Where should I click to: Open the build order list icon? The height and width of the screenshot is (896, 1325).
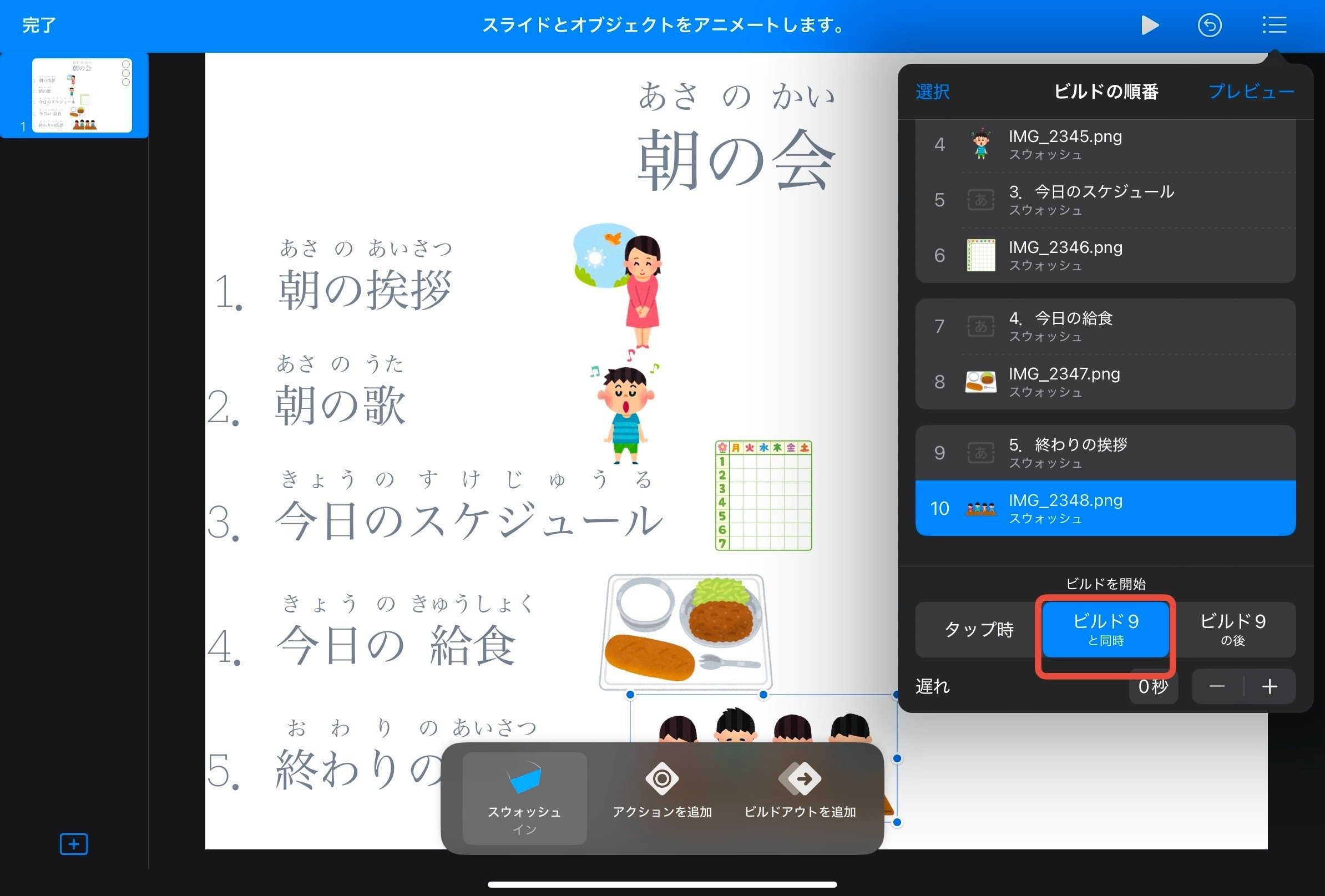[1275, 25]
